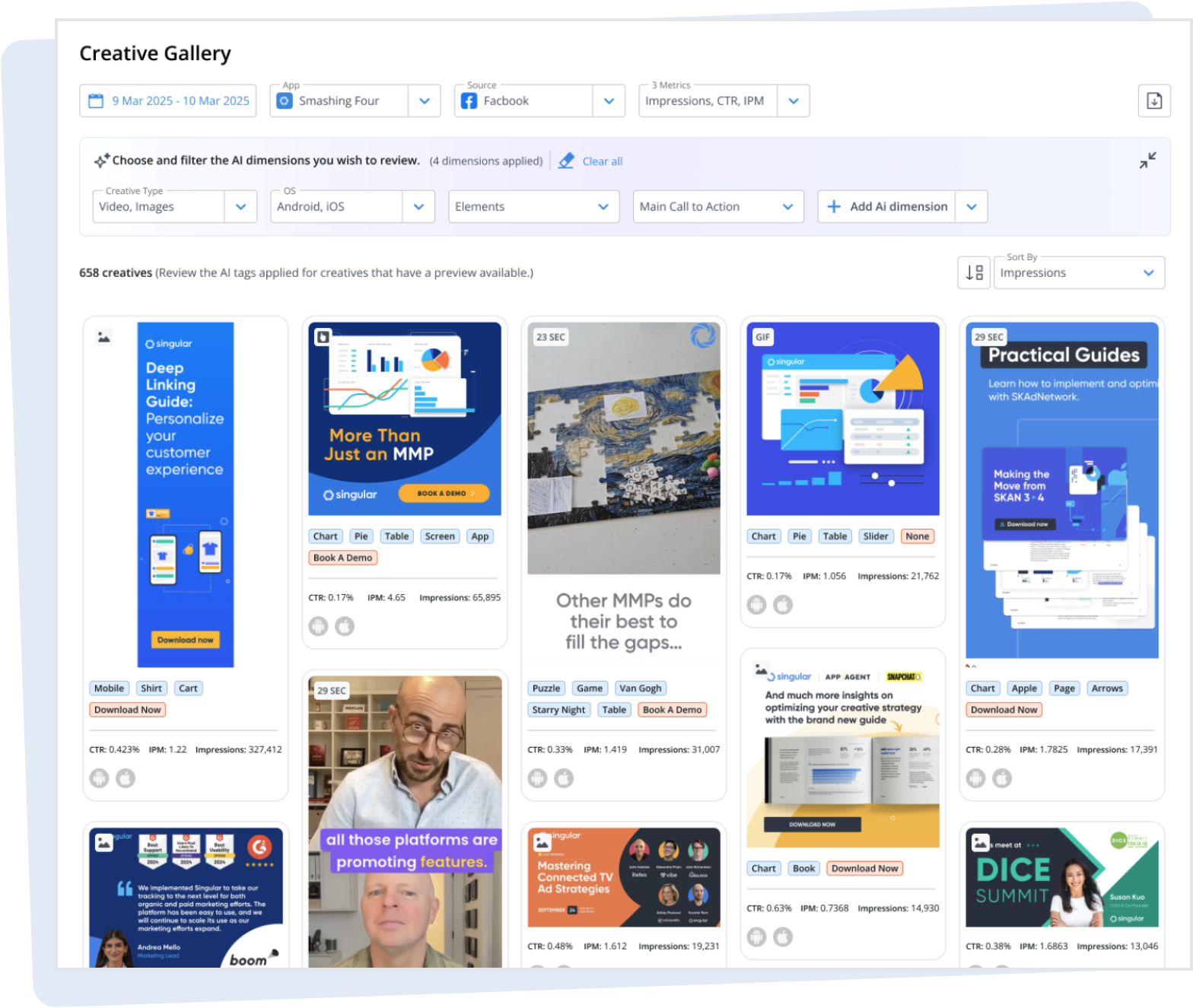Click Apple icon on Practical Guides card

pos(1002,778)
